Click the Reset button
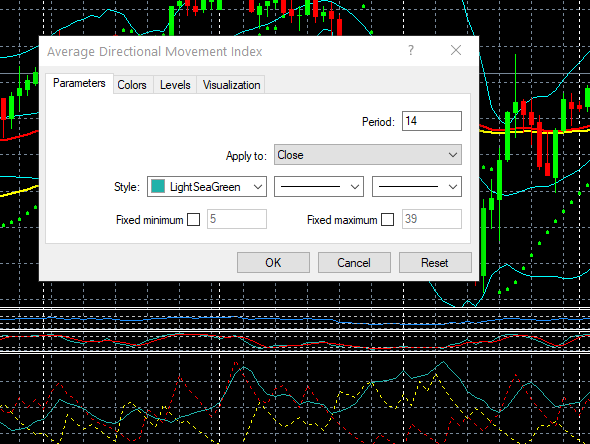Screen dimensions: 590x444 click(435, 262)
